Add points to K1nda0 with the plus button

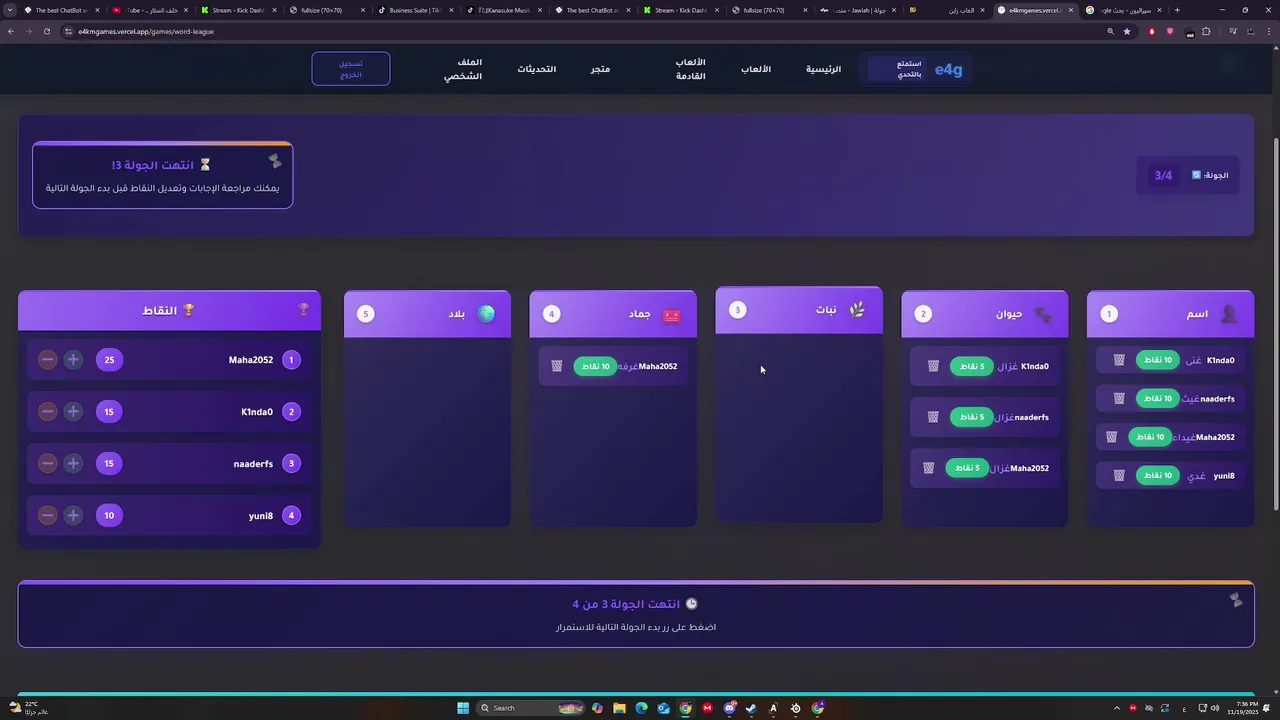73,412
